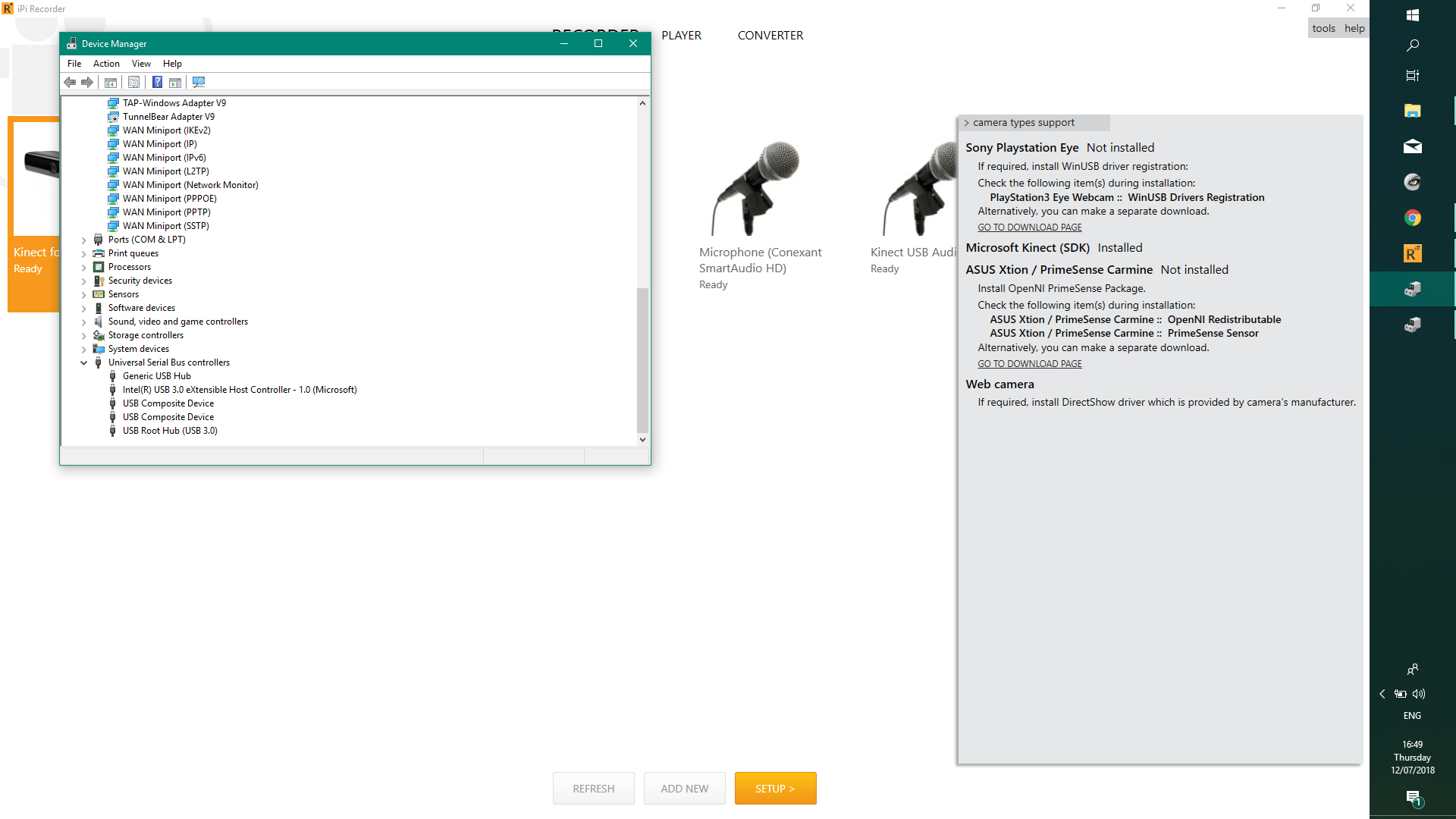Select TunnelBear Adapter V9 device

pos(168,117)
